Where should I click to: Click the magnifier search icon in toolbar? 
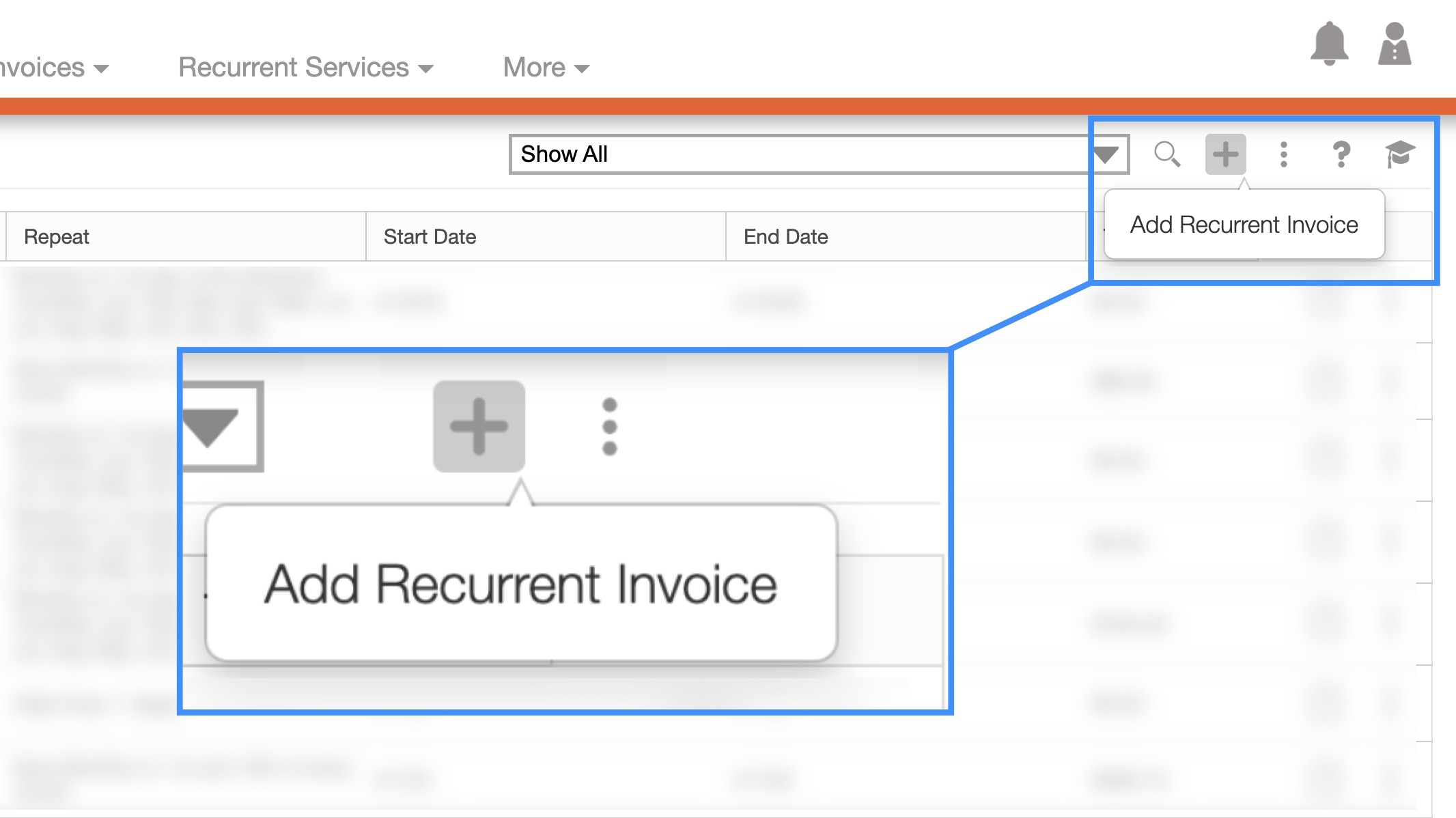click(1166, 154)
